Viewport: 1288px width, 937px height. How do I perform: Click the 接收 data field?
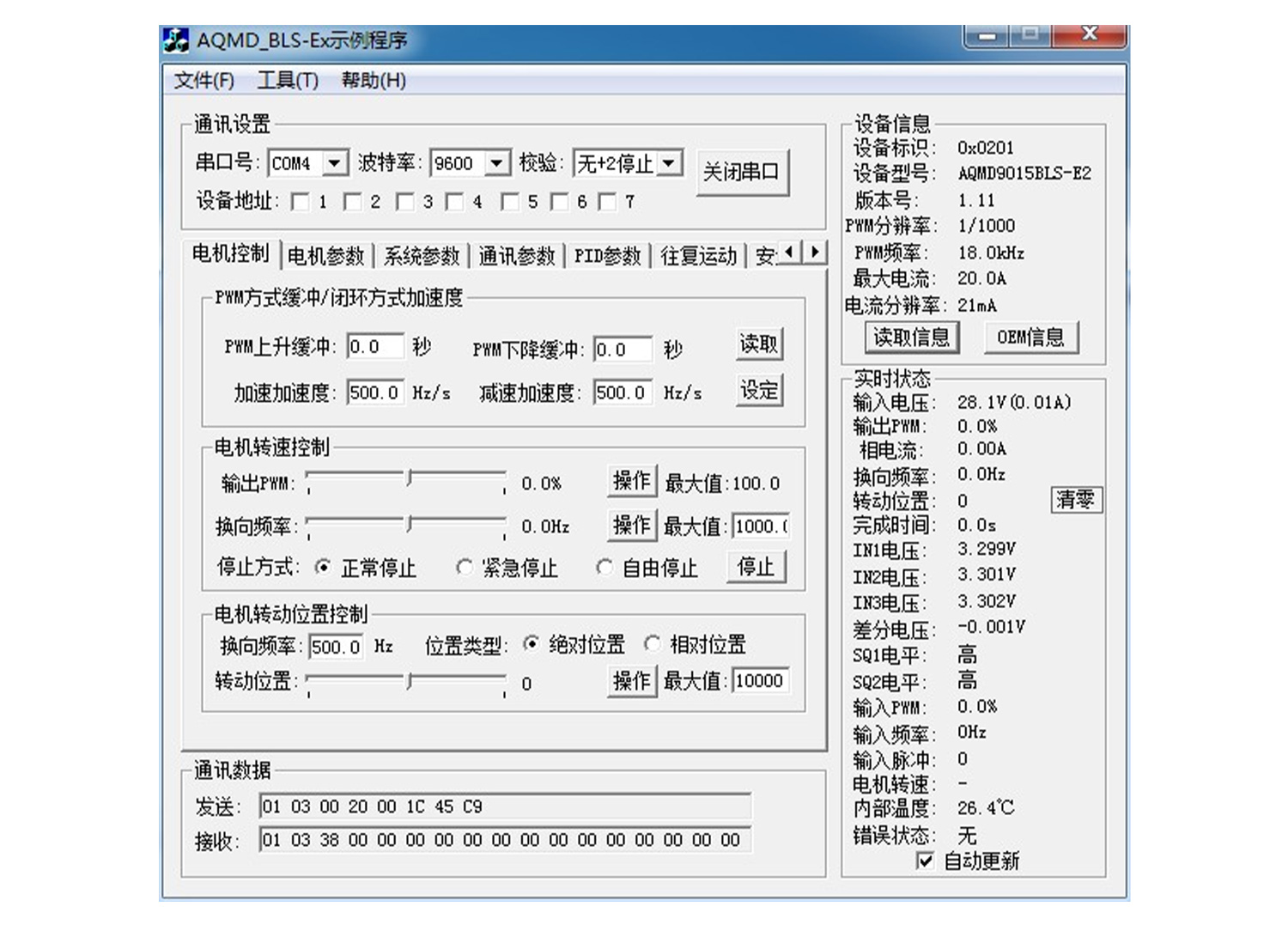pyautogui.click(x=506, y=840)
